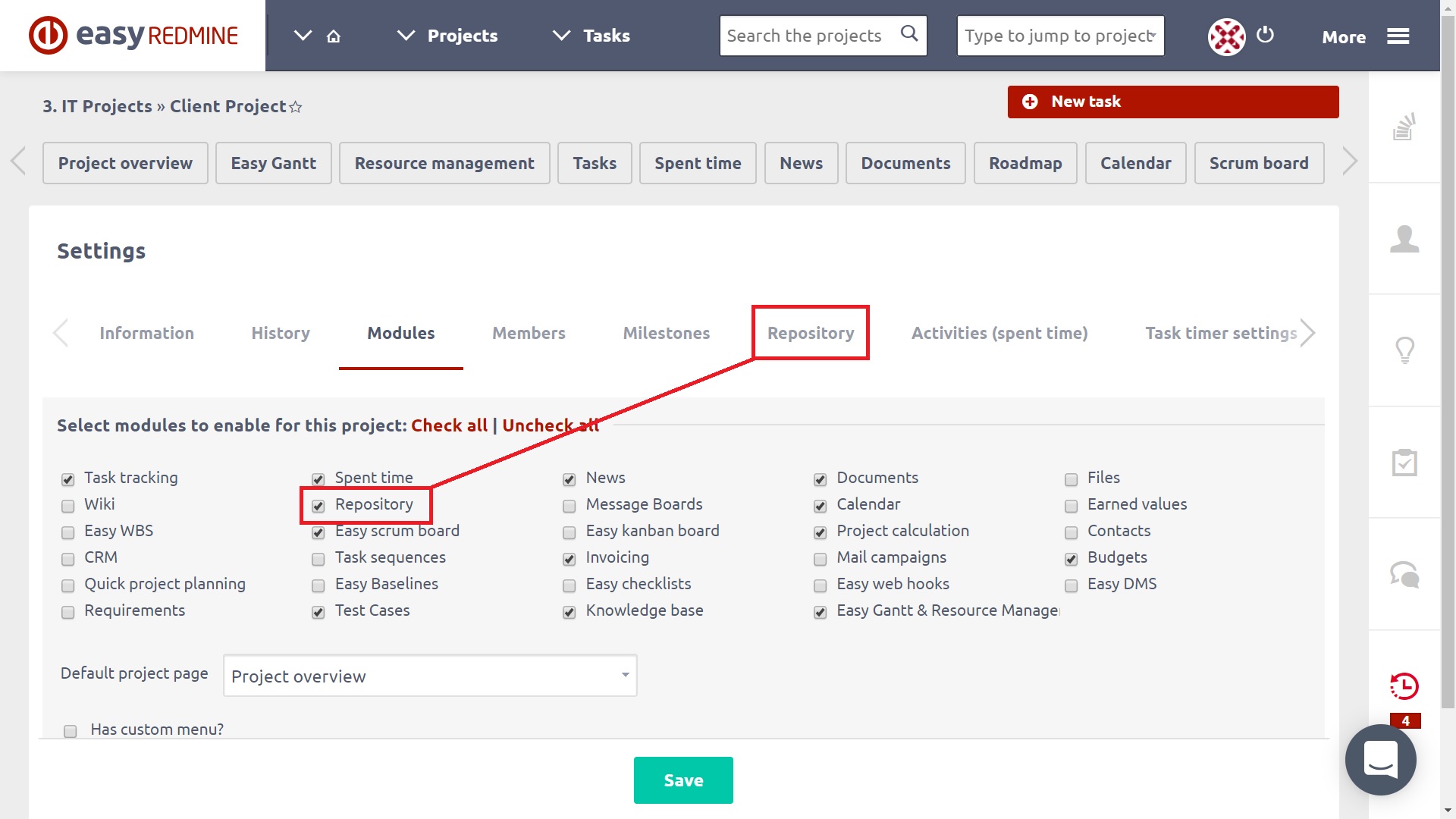Open the live chat widget bubble
The width and height of the screenshot is (1456, 819).
tap(1380, 760)
